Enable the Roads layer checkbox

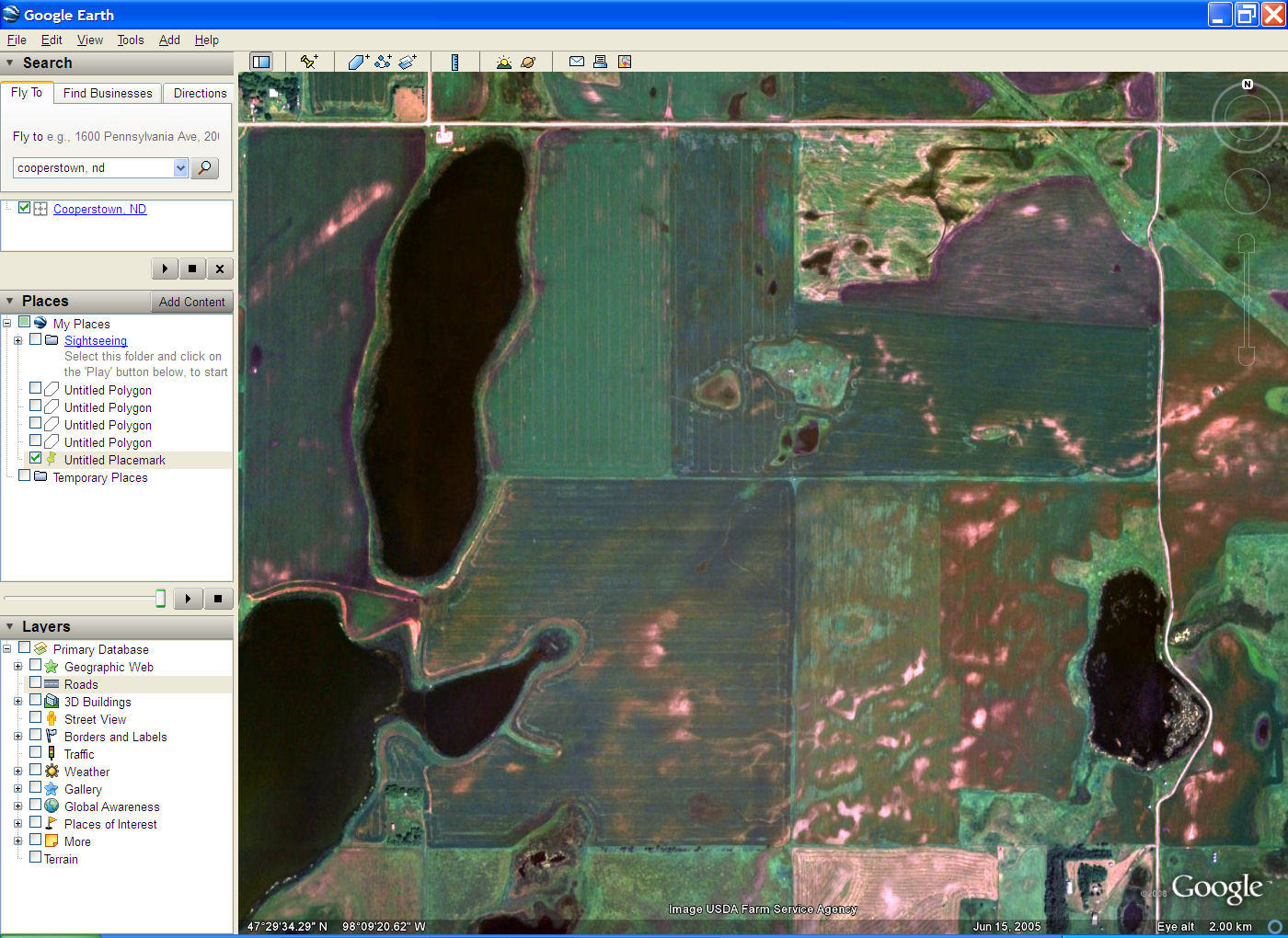coord(35,683)
